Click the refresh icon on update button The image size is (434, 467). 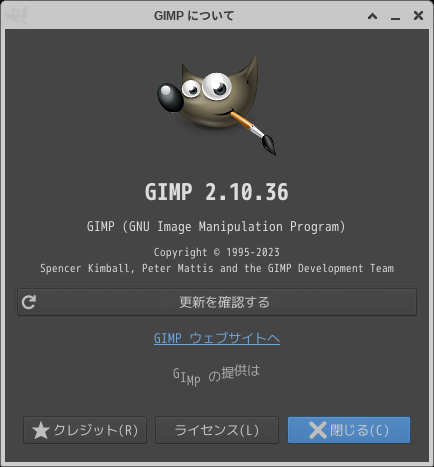pyautogui.click(x=29, y=302)
